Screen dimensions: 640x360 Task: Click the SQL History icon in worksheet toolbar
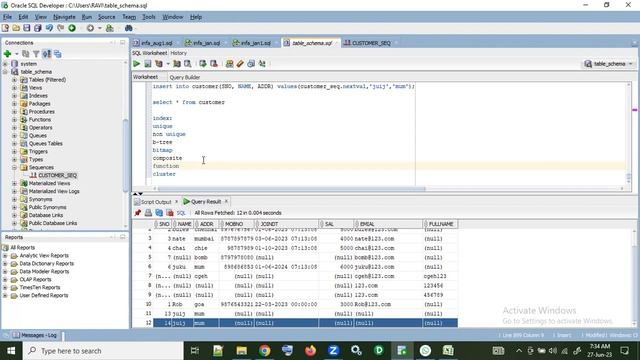click(x=262, y=64)
